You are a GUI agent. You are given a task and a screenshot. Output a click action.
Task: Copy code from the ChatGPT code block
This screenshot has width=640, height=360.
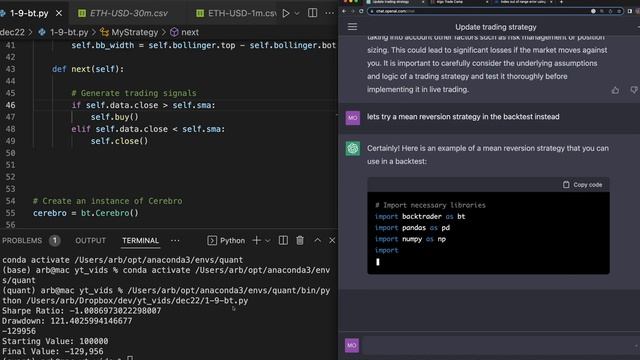[x=582, y=185]
